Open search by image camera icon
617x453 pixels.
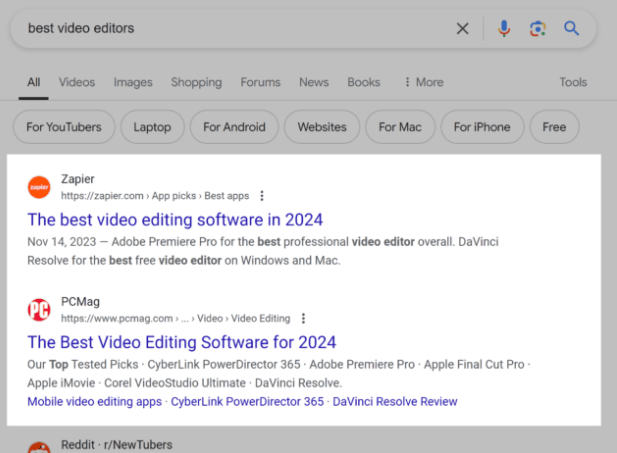point(538,28)
